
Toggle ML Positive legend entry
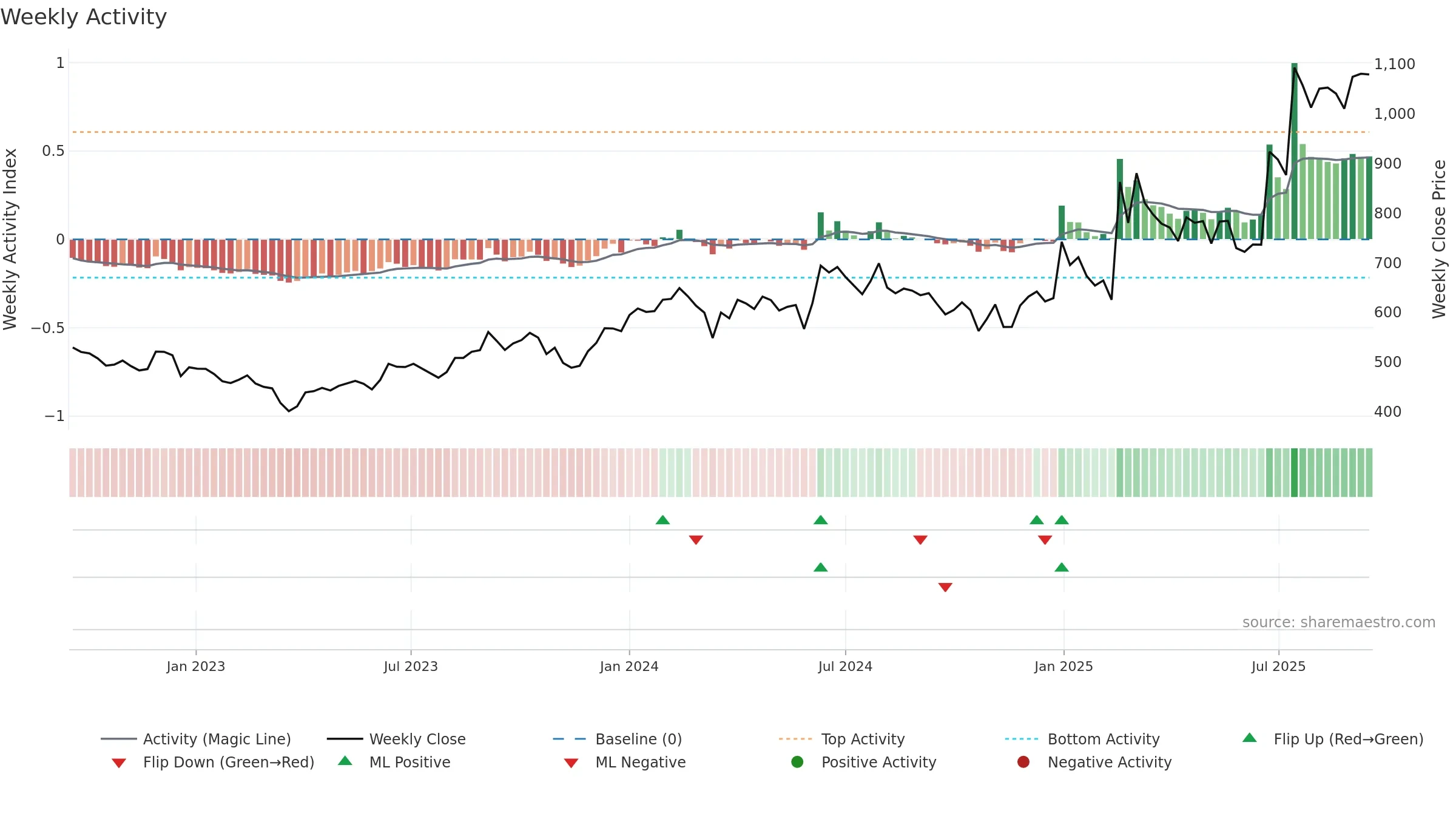click(x=394, y=762)
